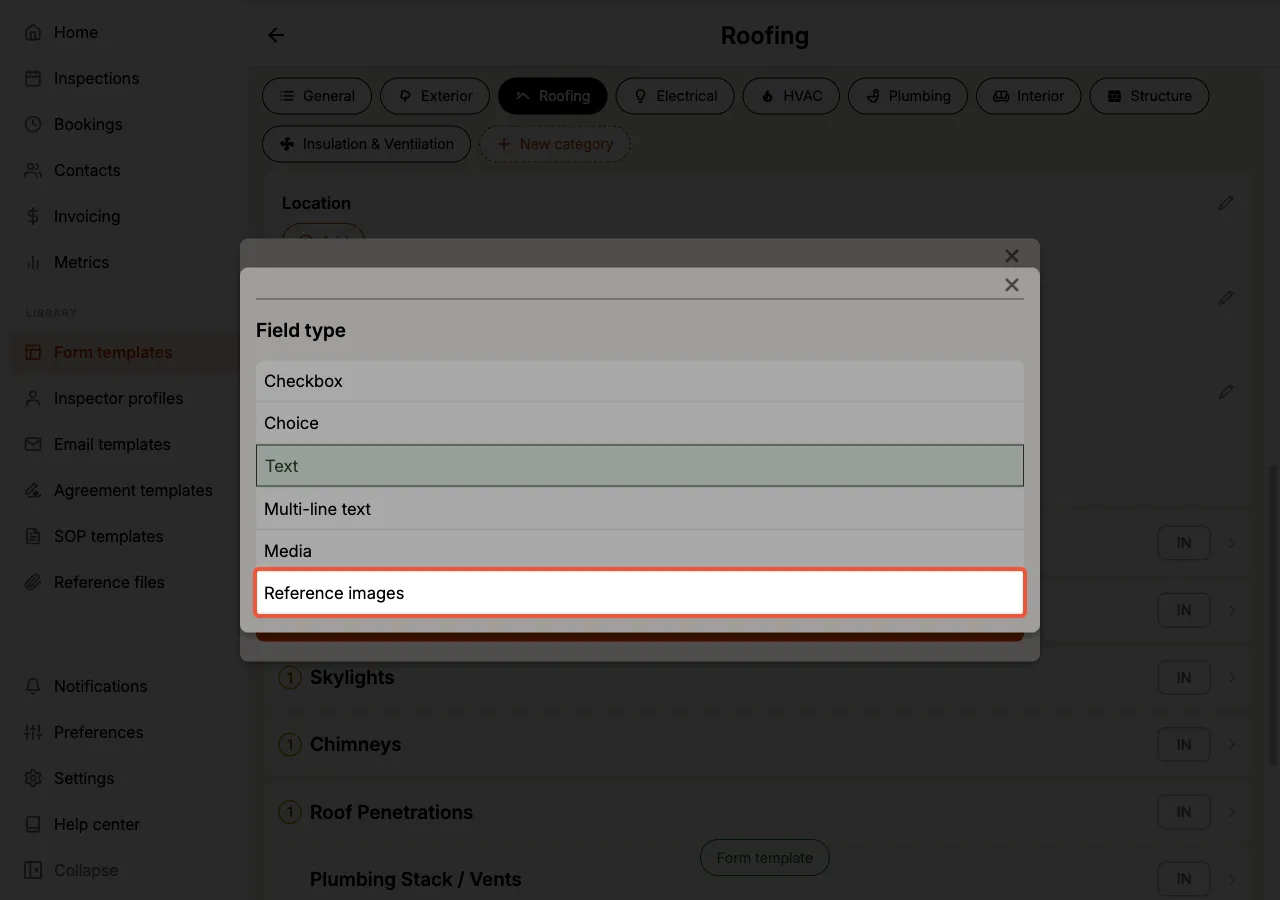
Task: Click the Help center book icon
Action: click(x=33, y=824)
